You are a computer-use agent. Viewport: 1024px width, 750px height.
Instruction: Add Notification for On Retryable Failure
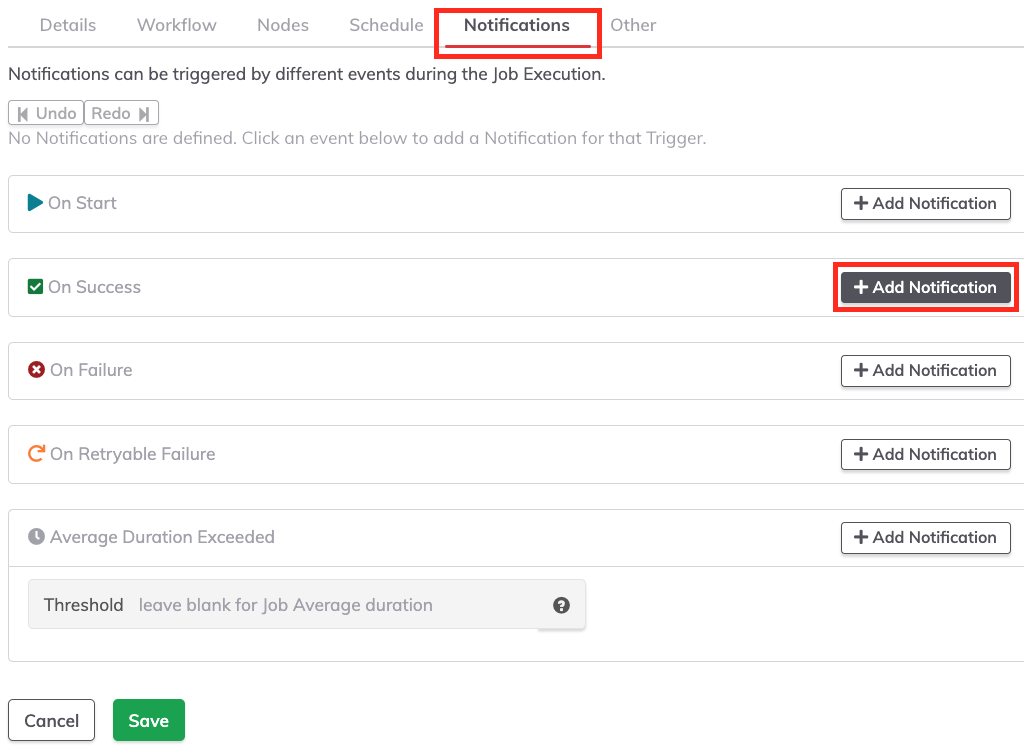925,454
